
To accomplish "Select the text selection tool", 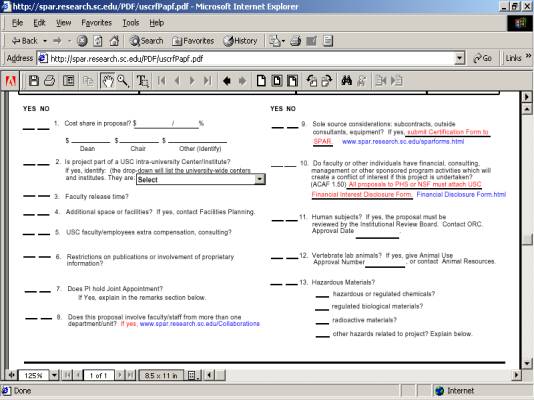I will (x=142, y=81).
